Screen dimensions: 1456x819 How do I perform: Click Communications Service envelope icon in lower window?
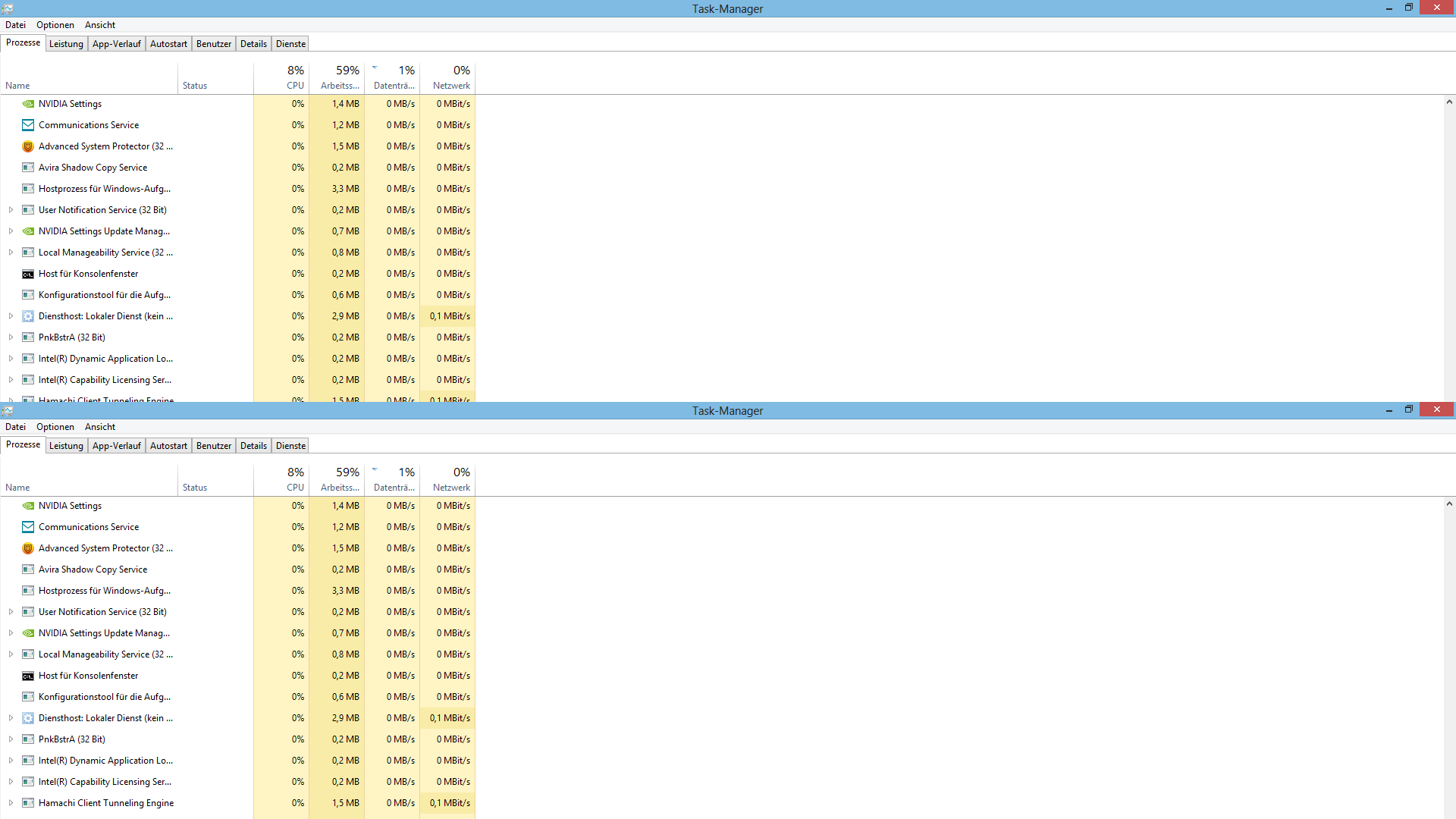tap(28, 527)
